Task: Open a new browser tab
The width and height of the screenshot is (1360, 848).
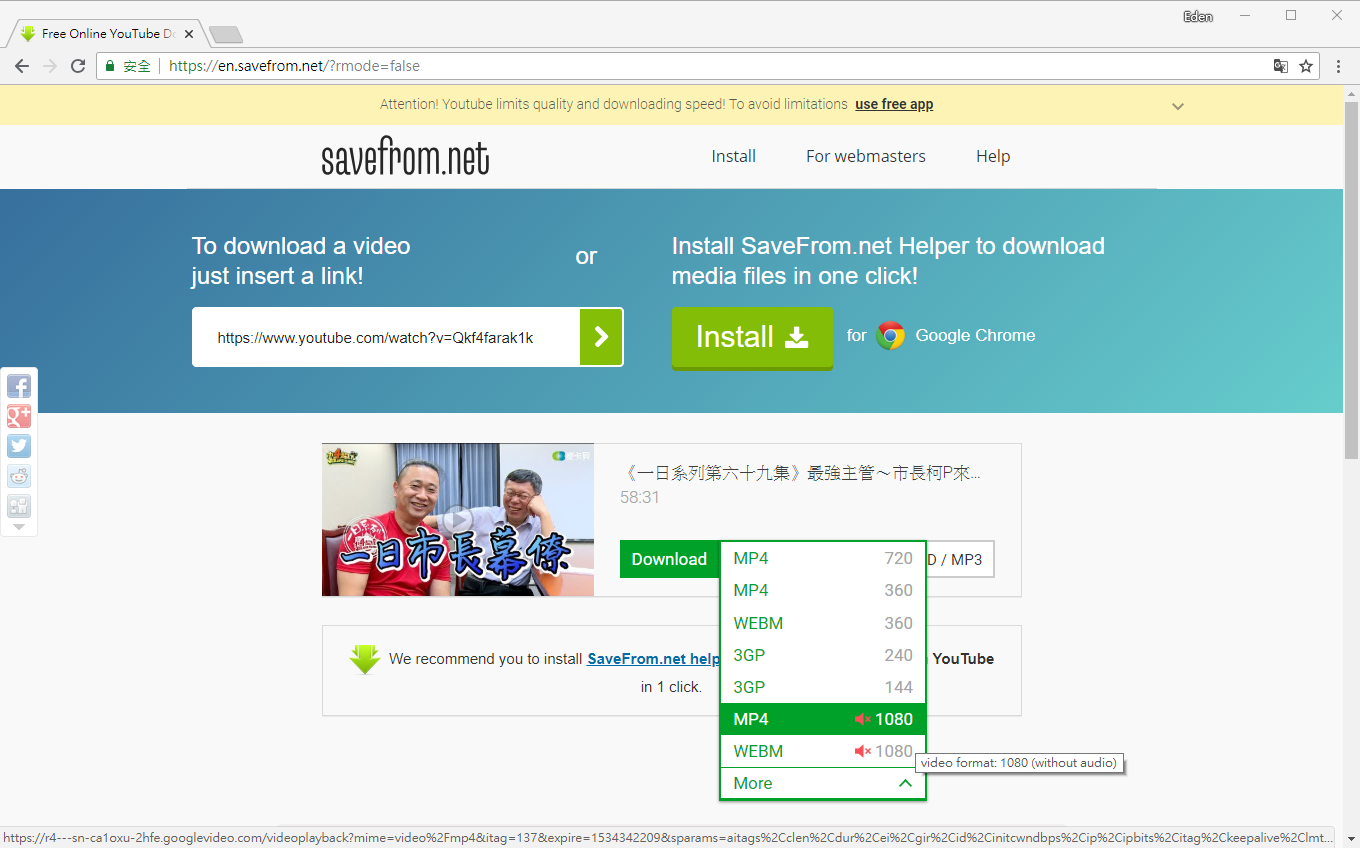Action: click(x=225, y=35)
